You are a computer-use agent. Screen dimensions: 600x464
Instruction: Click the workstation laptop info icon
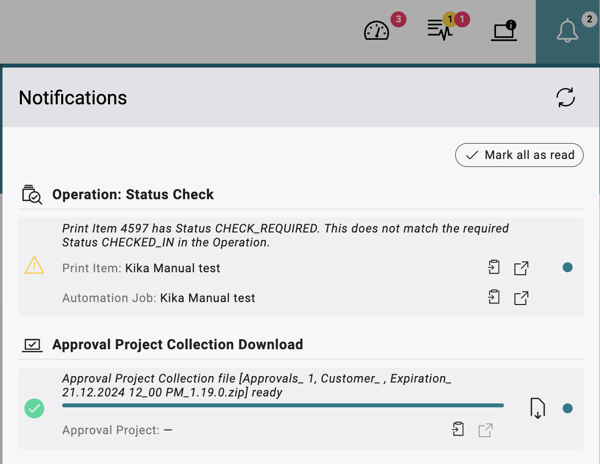click(504, 31)
